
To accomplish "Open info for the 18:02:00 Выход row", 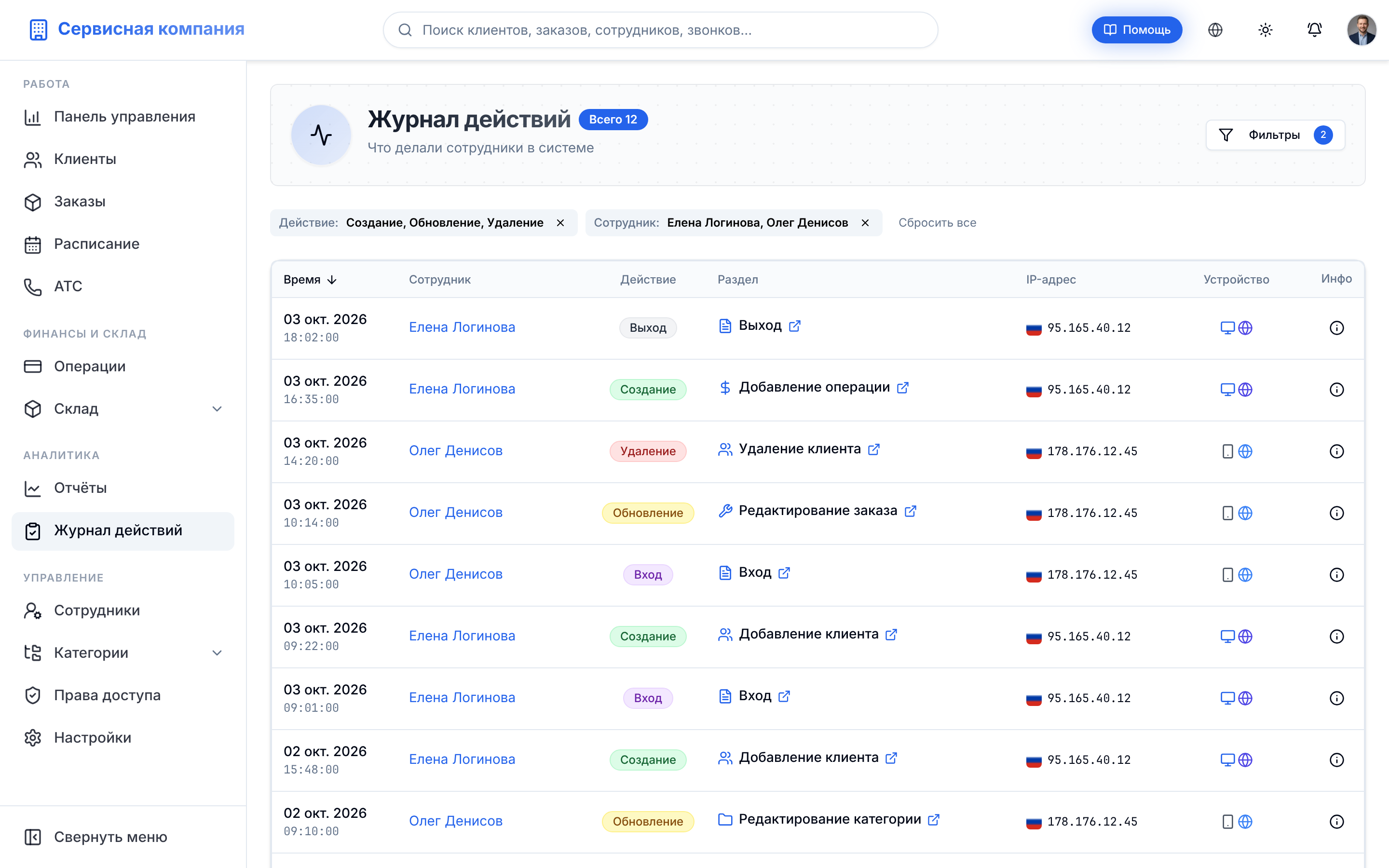I will (1336, 328).
